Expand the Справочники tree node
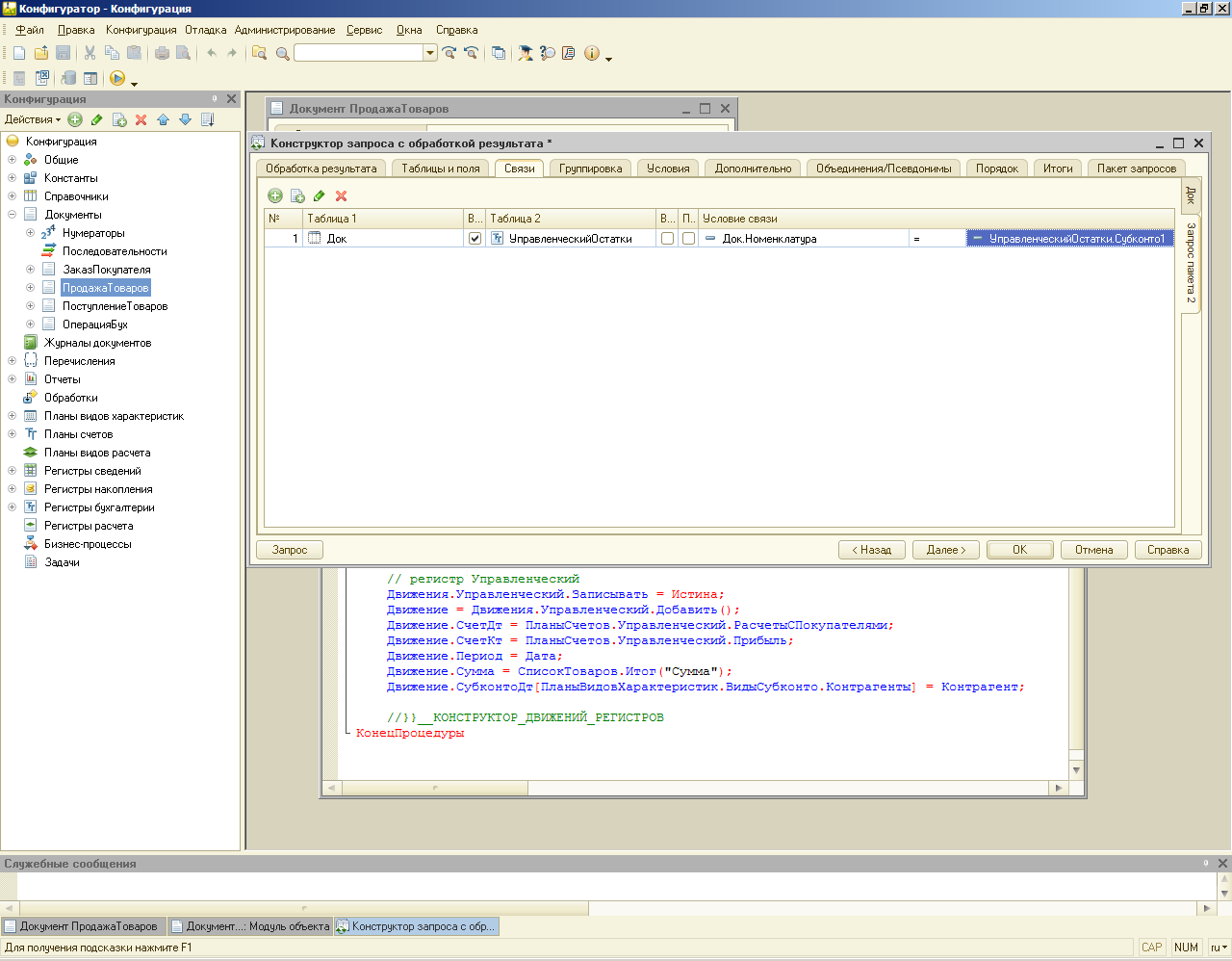 click(12, 196)
